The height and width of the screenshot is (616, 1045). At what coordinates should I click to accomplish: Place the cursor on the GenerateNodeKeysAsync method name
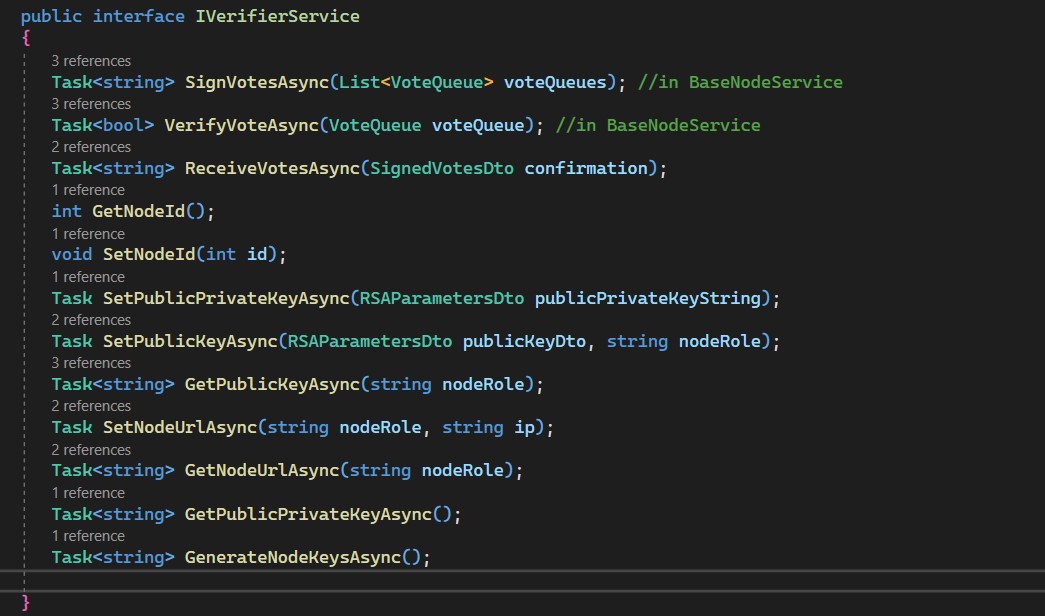coord(292,557)
